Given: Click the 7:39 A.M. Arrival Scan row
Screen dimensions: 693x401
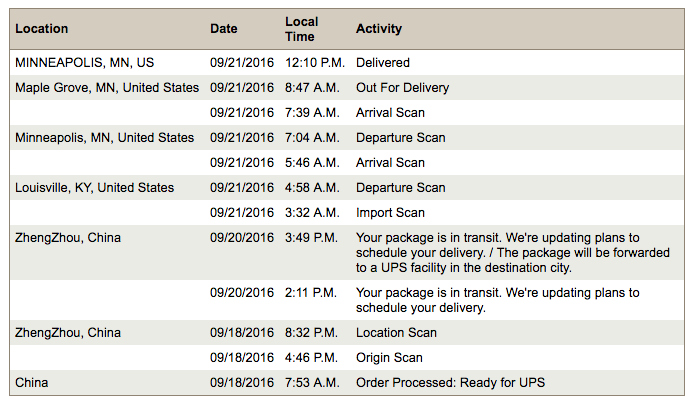Looking at the screenshot, I should coord(347,113).
